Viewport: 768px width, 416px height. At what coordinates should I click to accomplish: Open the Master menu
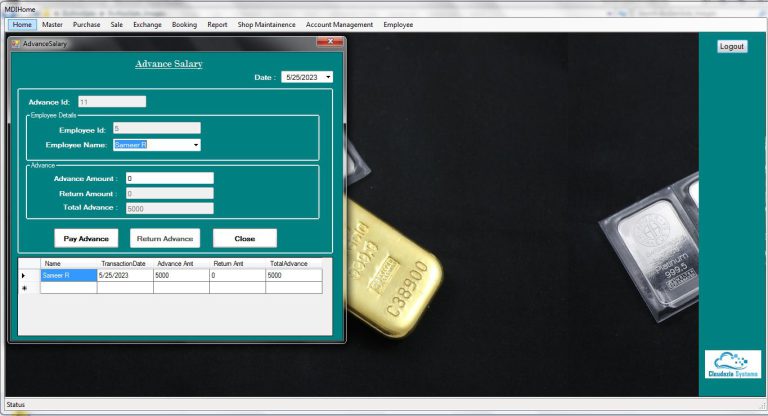click(52, 24)
